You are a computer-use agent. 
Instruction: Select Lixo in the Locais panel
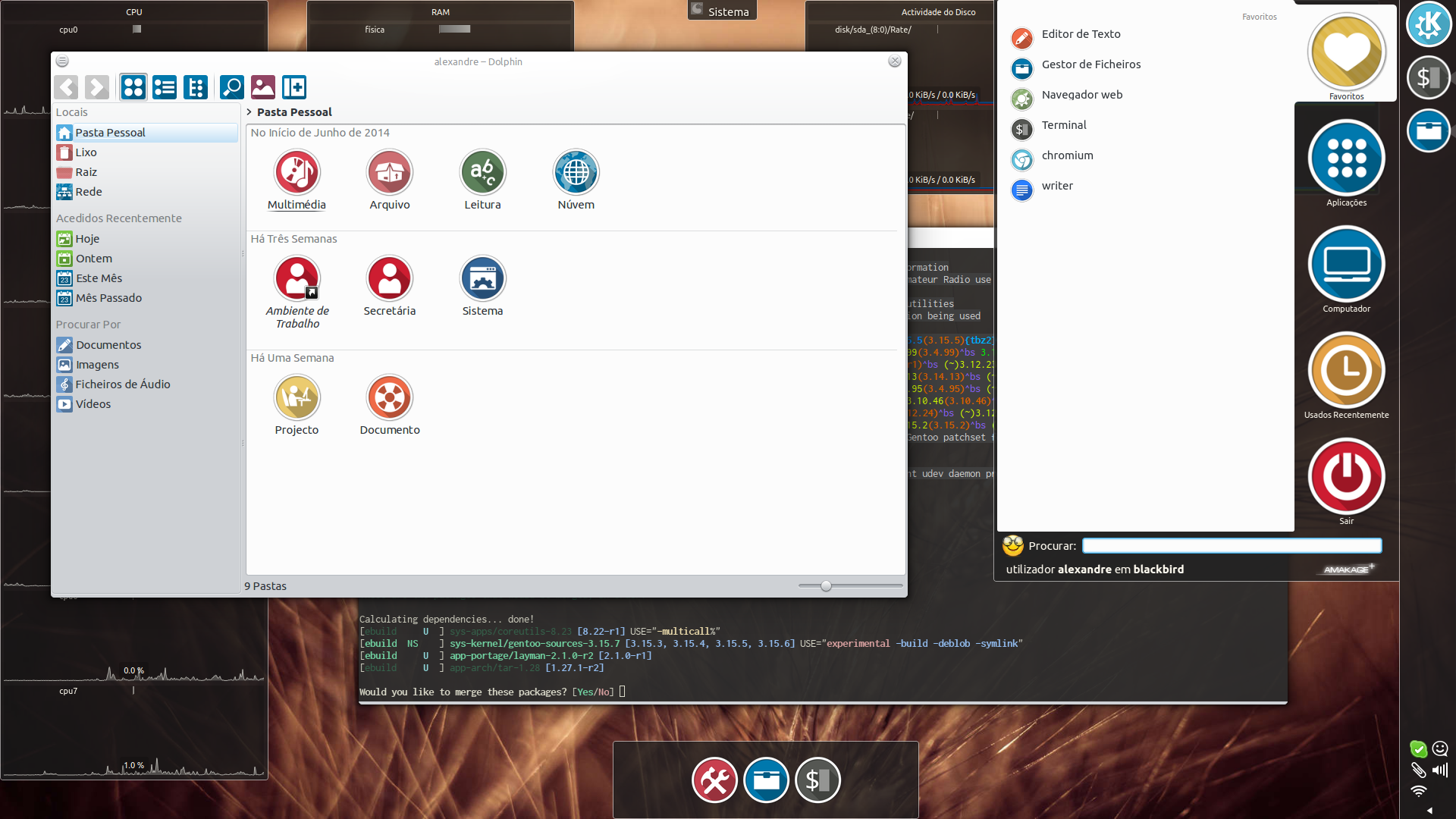click(x=86, y=152)
